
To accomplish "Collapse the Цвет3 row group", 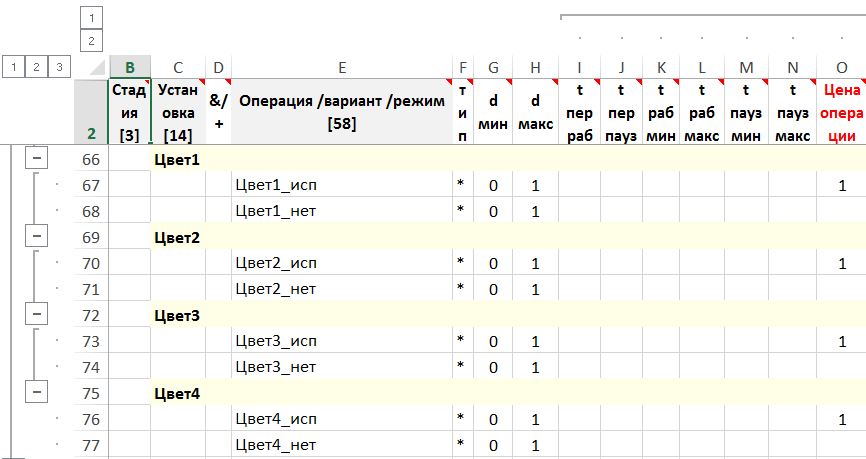I will click(37, 314).
